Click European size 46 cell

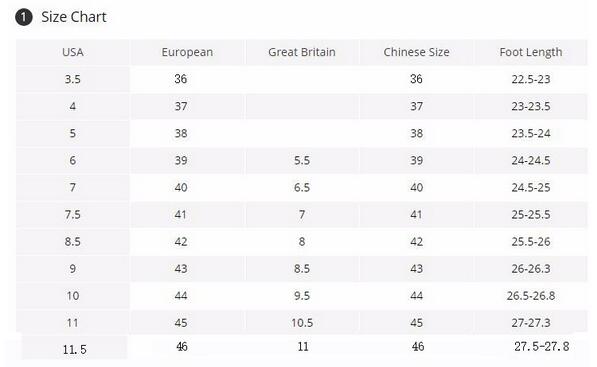click(182, 346)
